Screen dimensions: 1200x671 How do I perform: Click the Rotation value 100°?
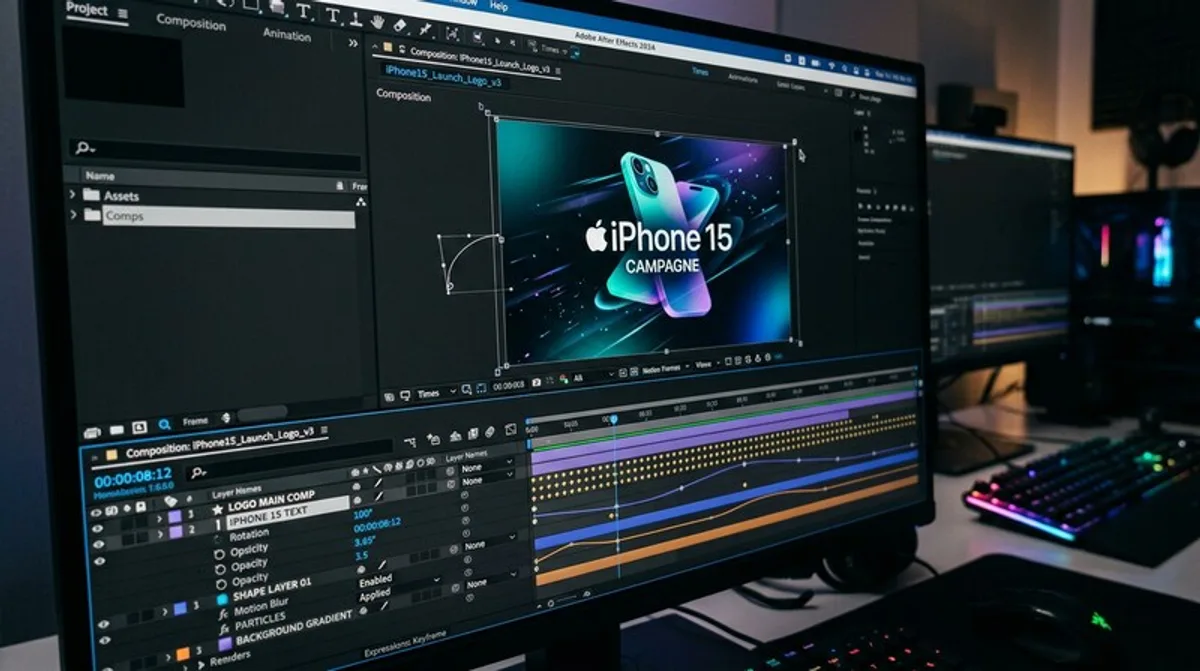click(x=363, y=514)
